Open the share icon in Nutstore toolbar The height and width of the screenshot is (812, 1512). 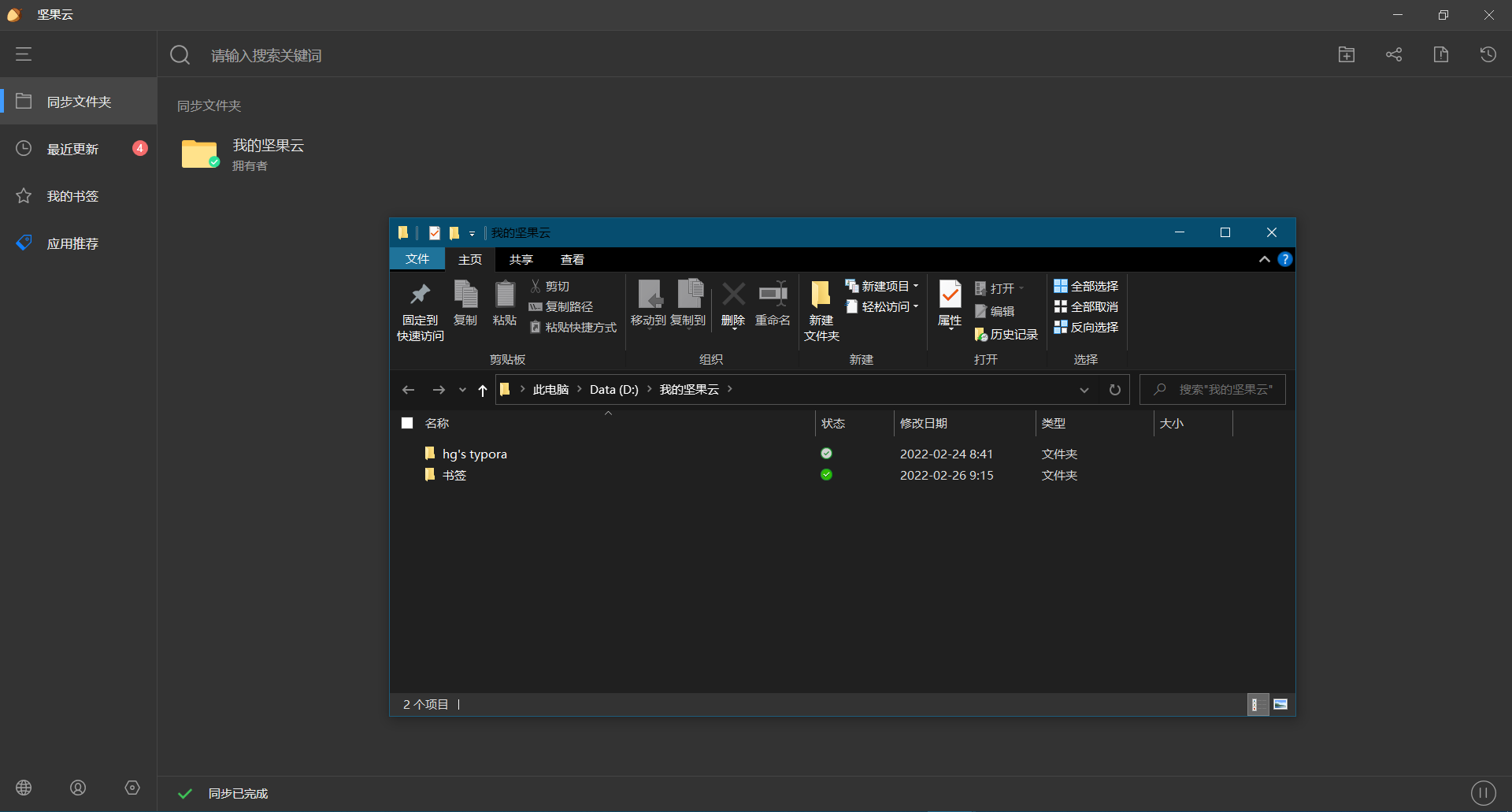click(1394, 54)
